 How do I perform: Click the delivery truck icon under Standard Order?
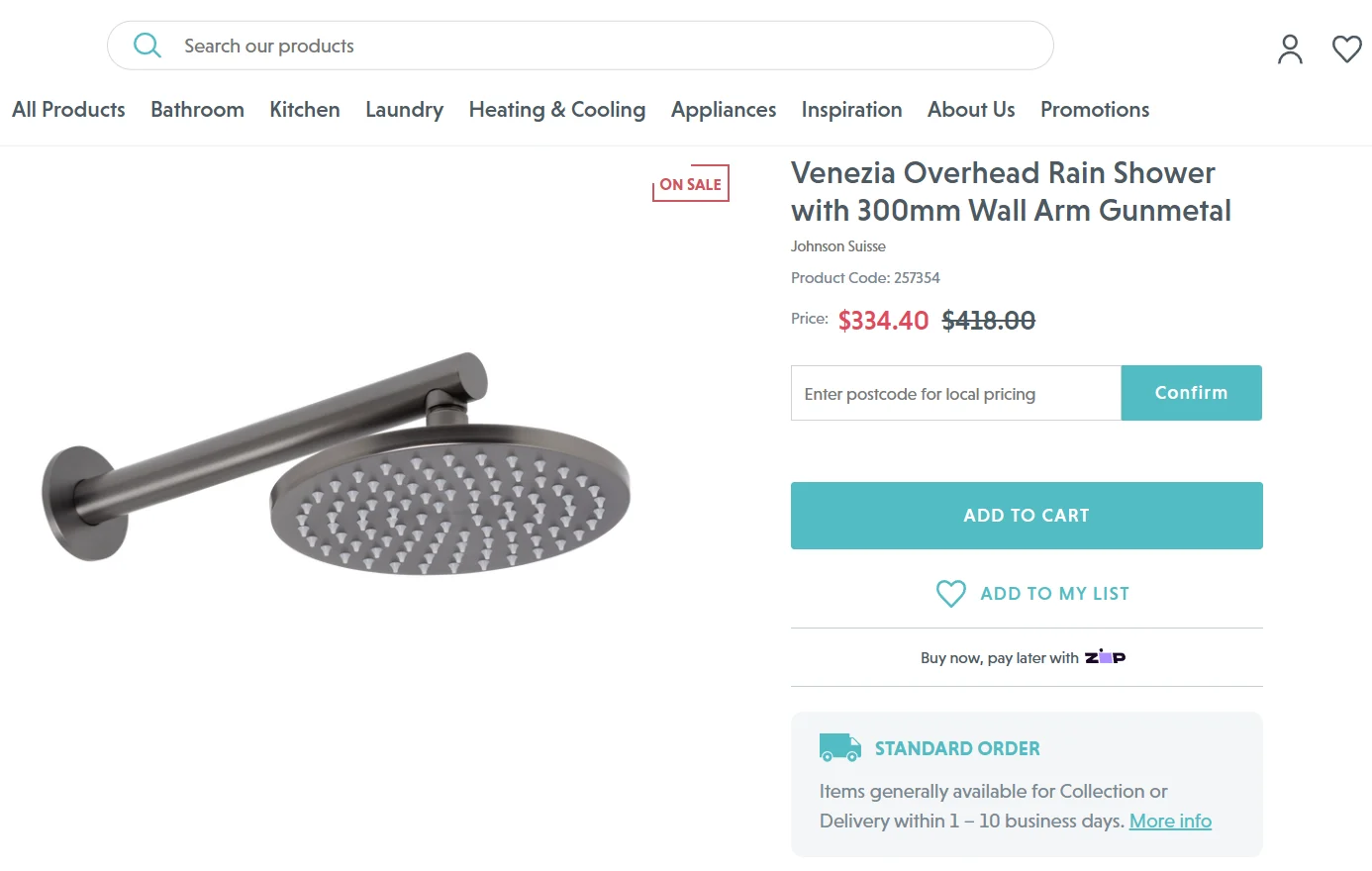click(x=839, y=747)
